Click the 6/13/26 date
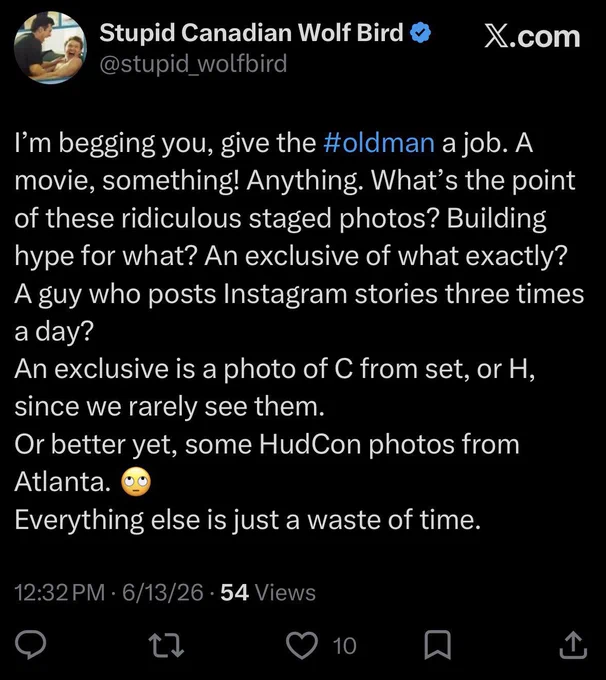606x680 pixels. pyautogui.click(x=163, y=592)
